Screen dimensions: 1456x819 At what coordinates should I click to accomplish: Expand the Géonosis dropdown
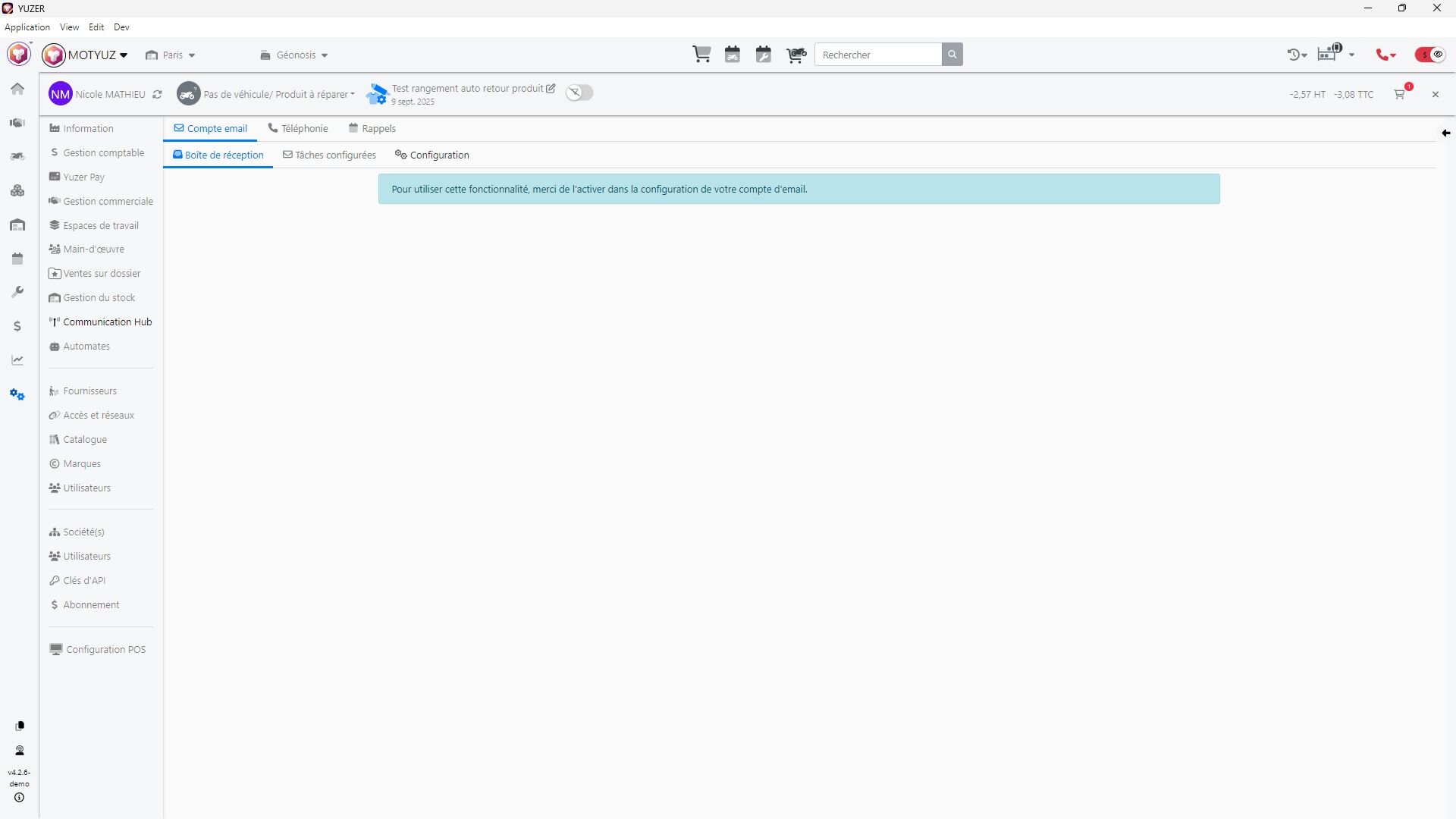(x=294, y=55)
